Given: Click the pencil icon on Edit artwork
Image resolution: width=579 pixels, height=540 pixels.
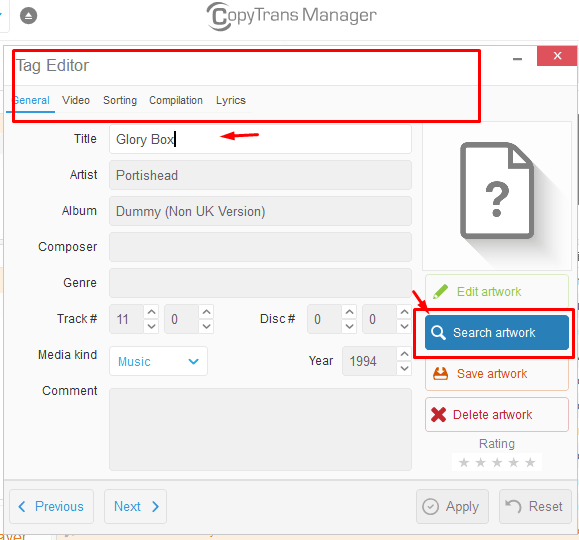Looking at the screenshot, I should point(441,291).
